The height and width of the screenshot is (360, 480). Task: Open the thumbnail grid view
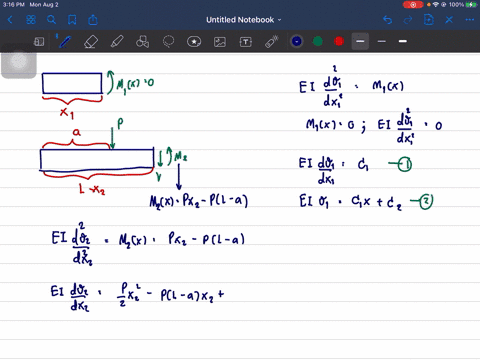31,20
